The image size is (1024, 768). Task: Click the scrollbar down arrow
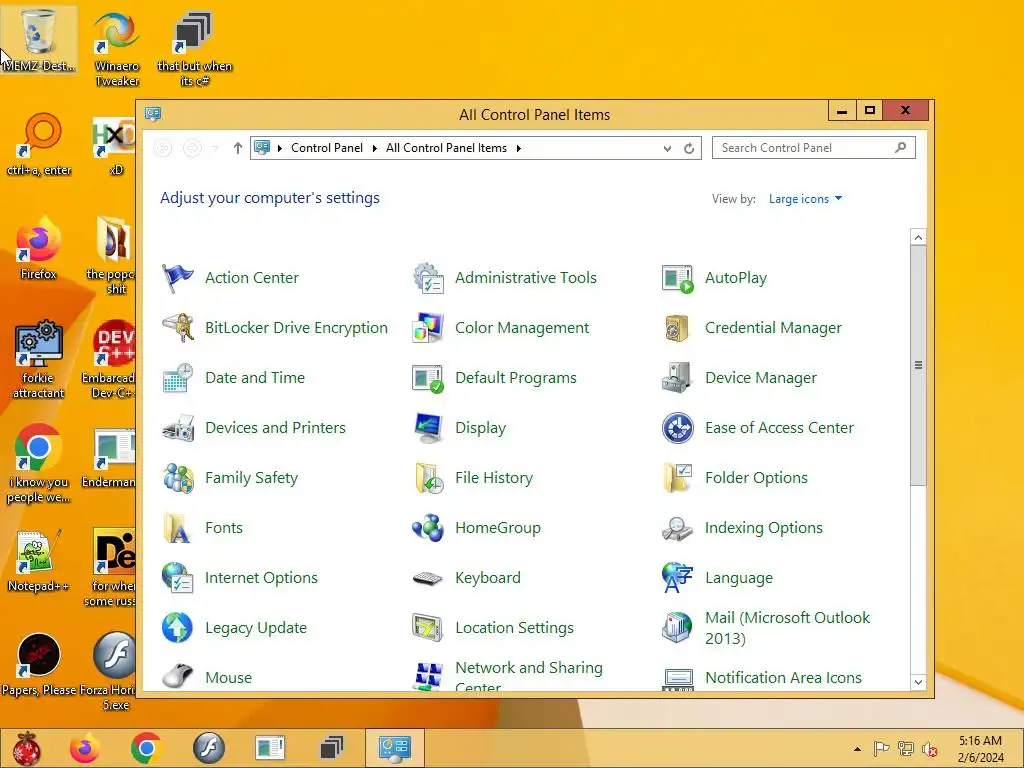coord(918,682)
